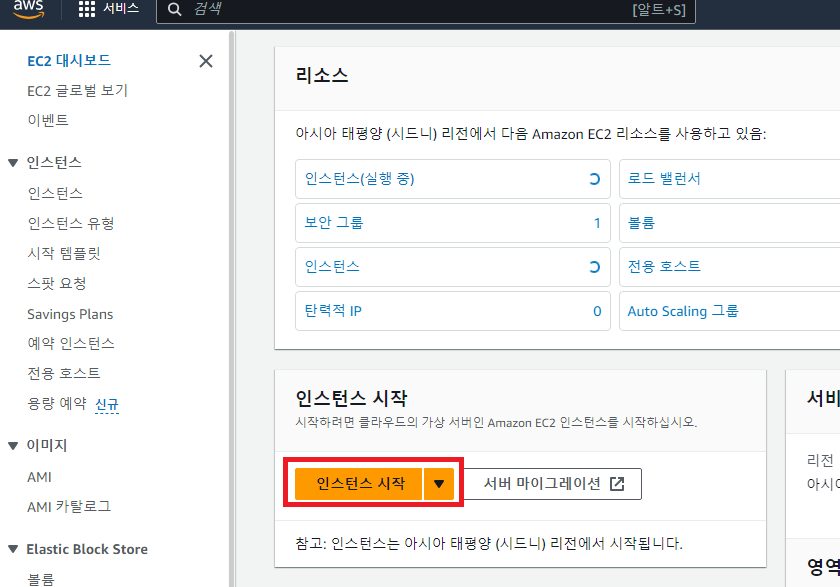Open 스팟 요청 page

pyautogui.click(x=57, y=283)
